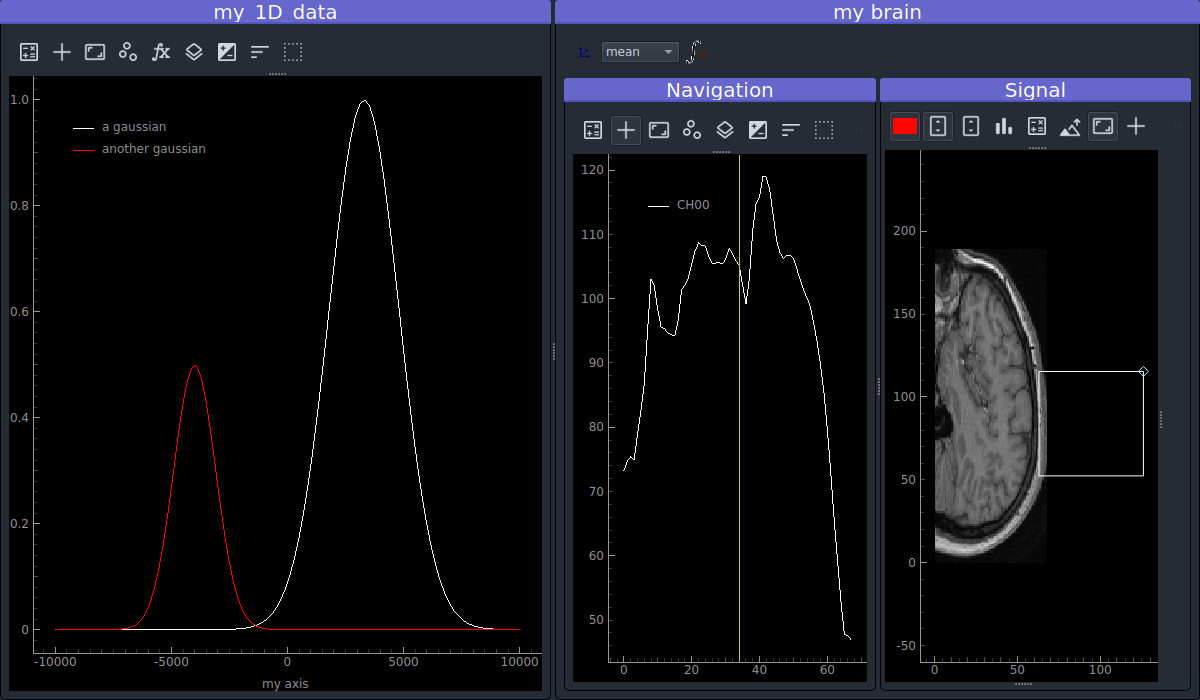This screenshot has height=700, width=1200.
Task: Select the Signal panel title bar
Action: pos(1035,90)
